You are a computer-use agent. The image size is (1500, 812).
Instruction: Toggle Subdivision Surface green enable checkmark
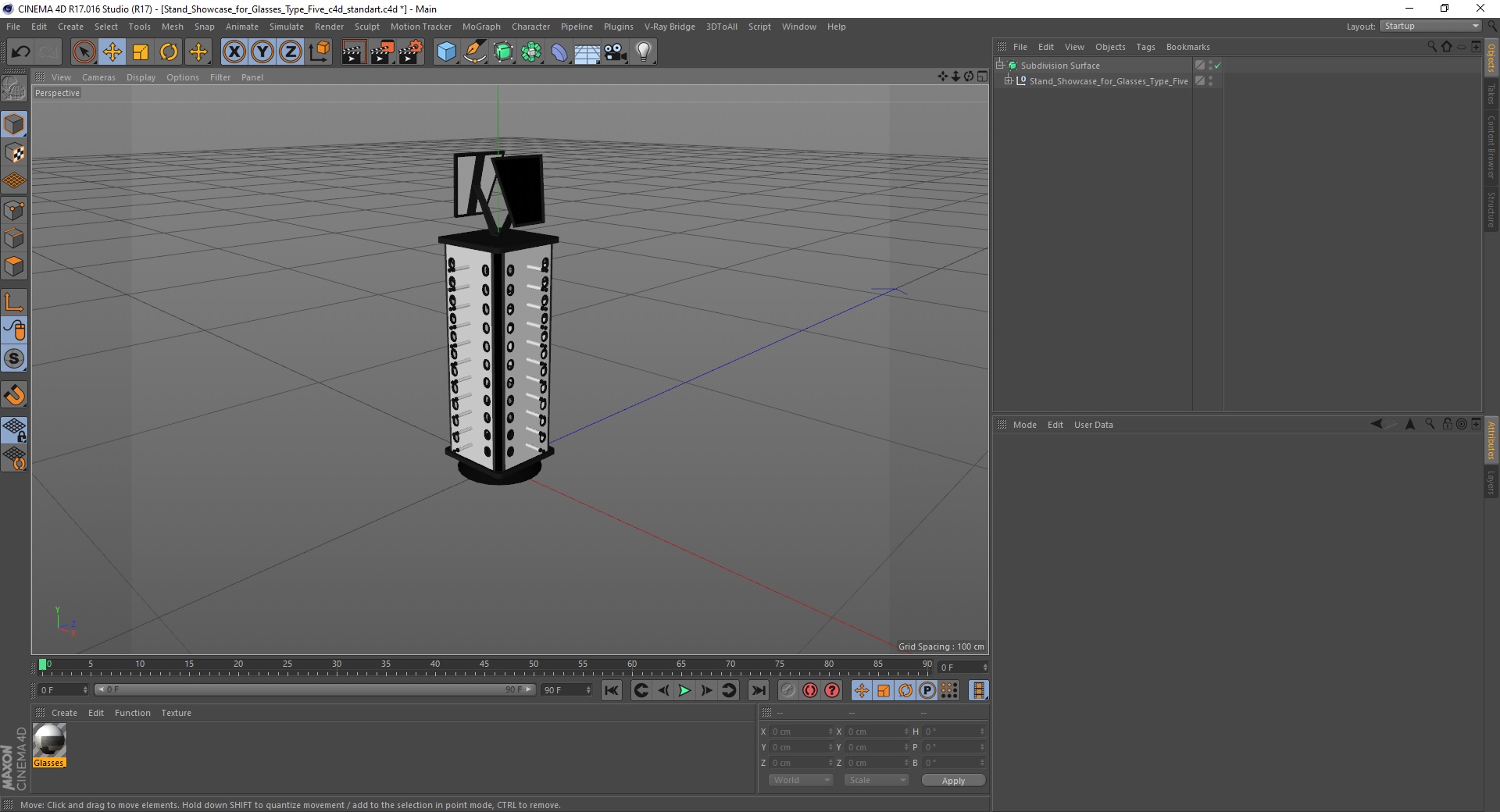(1217, 66)
